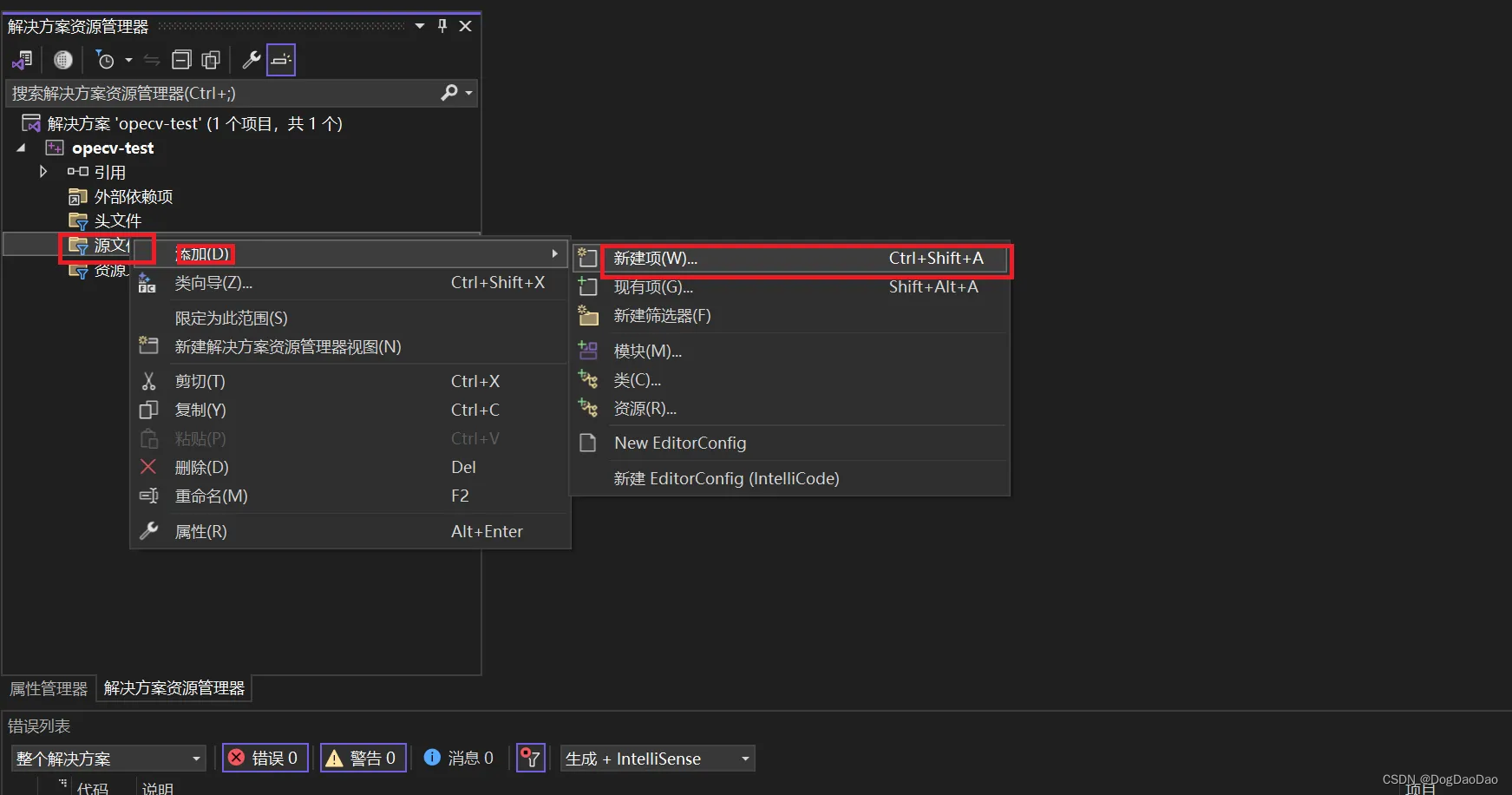Collapse the opecv-test project node
The width and height of the screenshot is (1512, 795).
click(21, 148)
